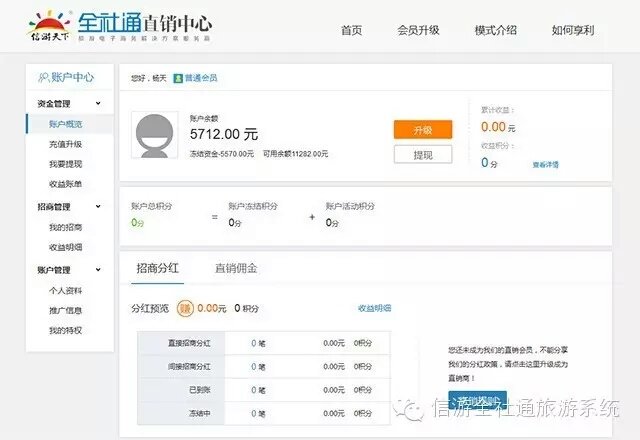The width and height of the screenshot is (640, 440).
Task: Select the 招商分红 tab
Action: (x=159, y=268)
